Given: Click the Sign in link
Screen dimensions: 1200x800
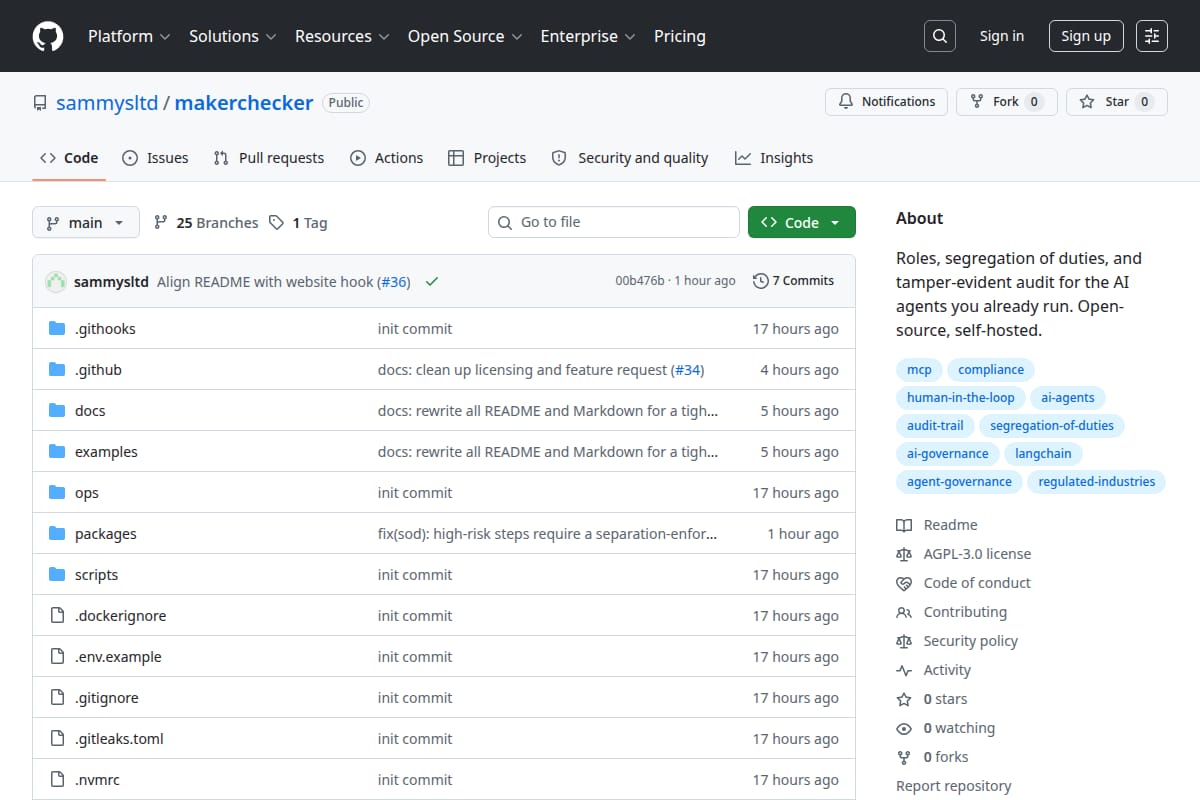Looking at the screenshot, I should click(1002, 36).
